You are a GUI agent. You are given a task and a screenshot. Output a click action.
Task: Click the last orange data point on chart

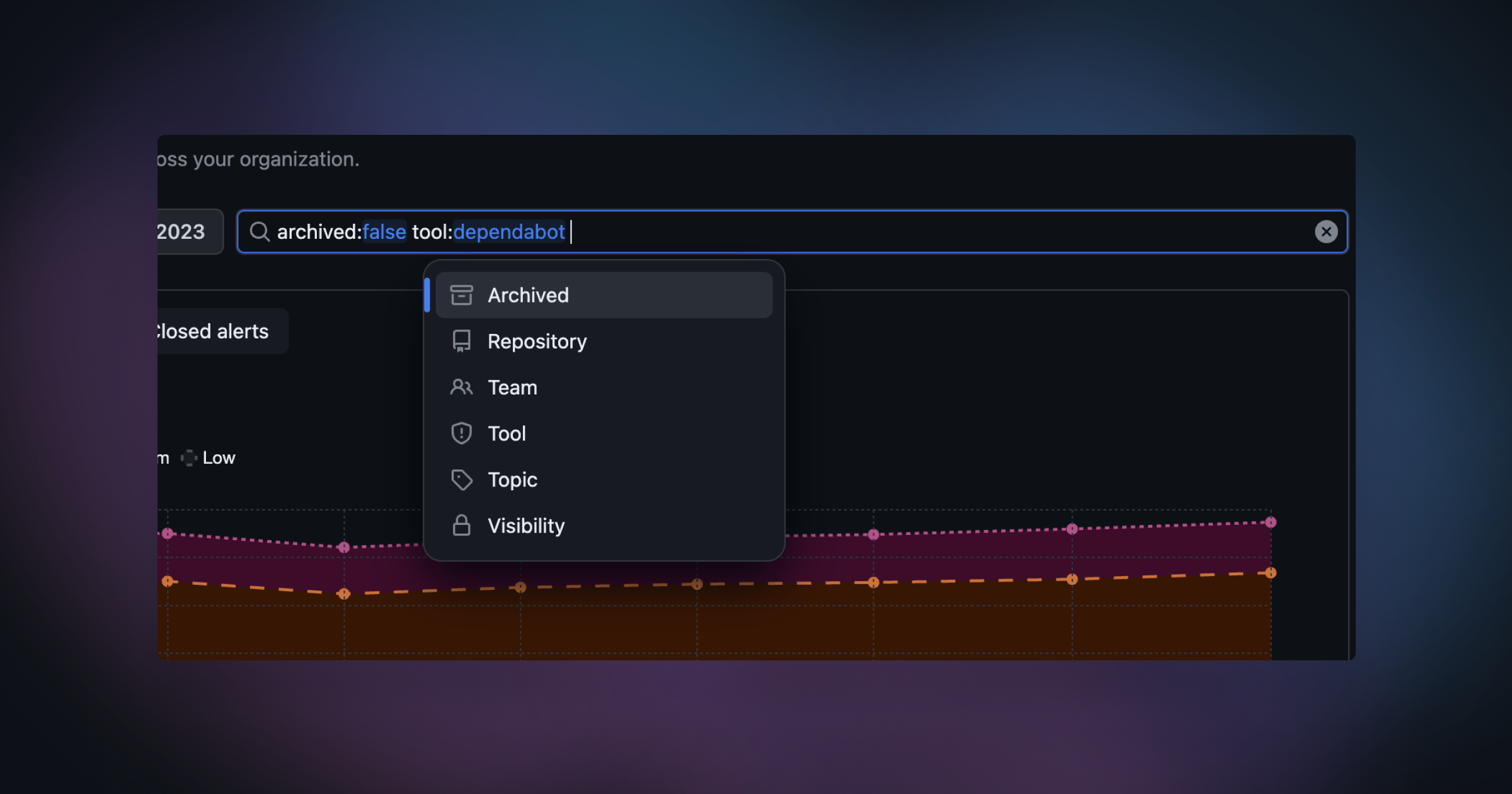(1271, 573)
